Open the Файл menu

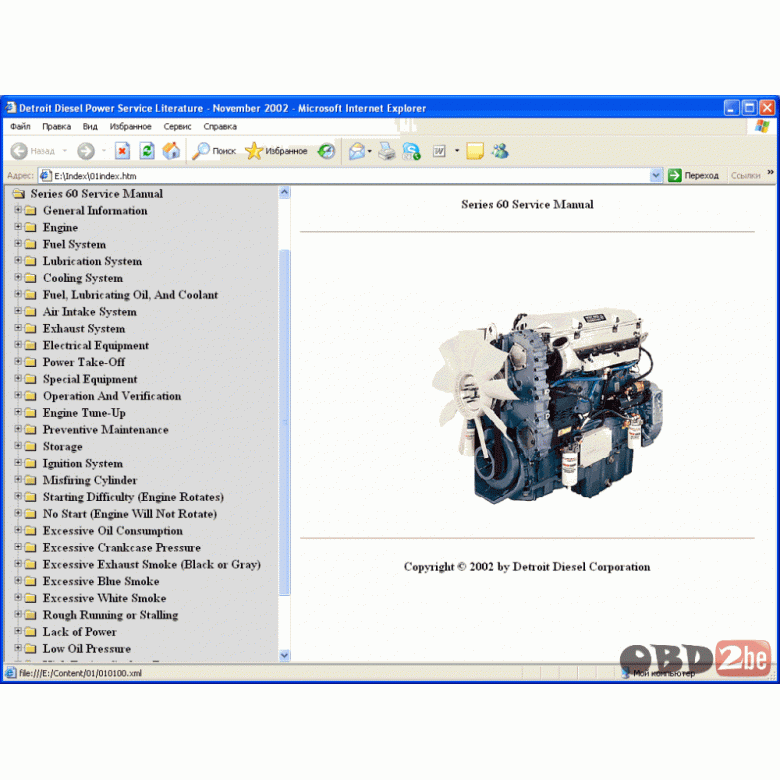pos(20,126)
